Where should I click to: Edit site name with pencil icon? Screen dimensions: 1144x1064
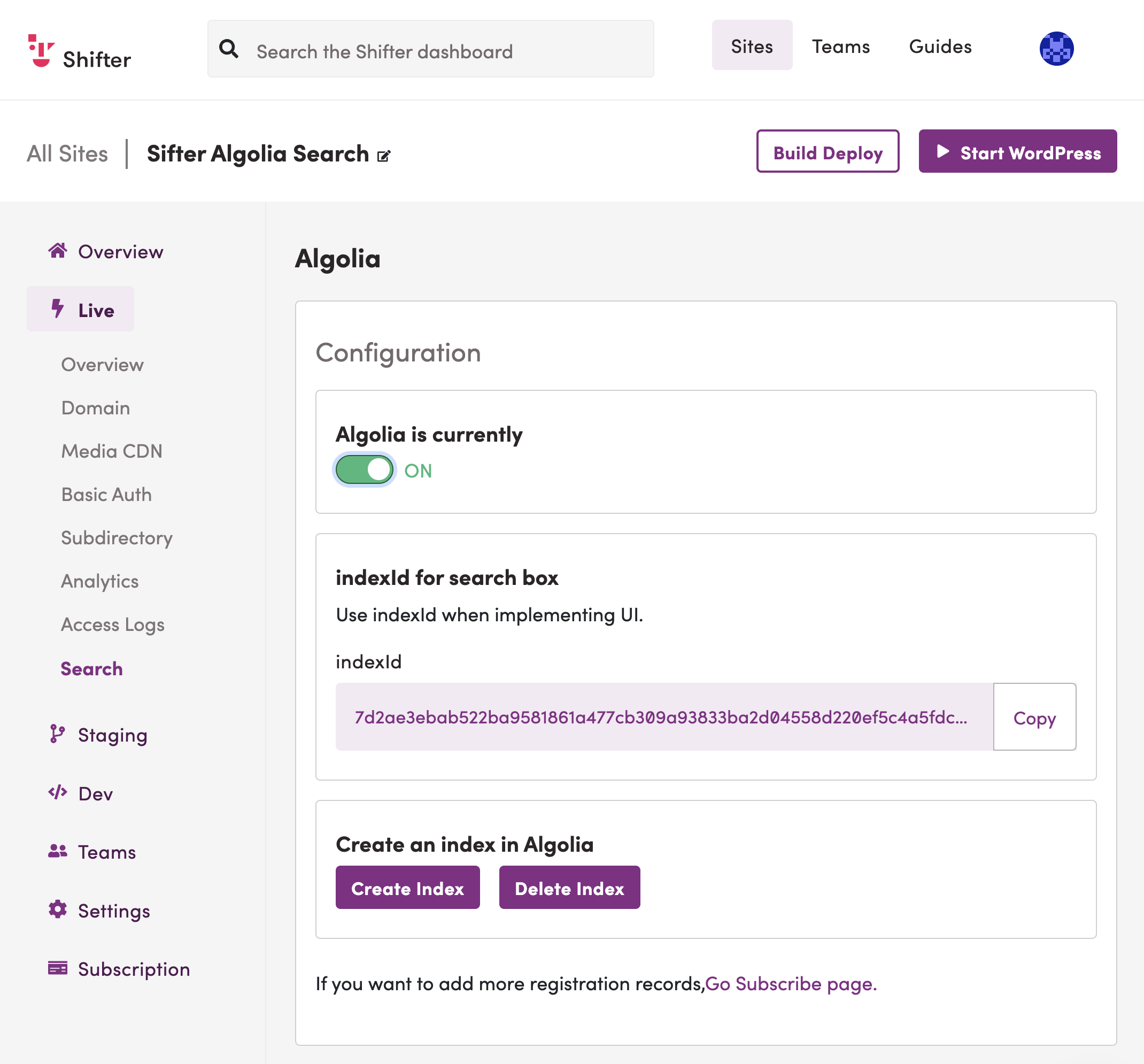(384, 156)
